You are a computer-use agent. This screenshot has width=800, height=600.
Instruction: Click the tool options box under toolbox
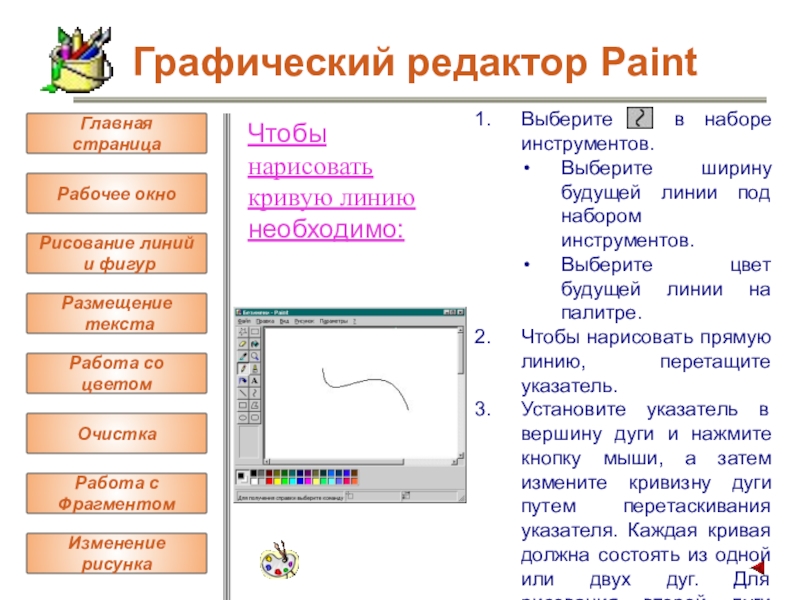249,442
